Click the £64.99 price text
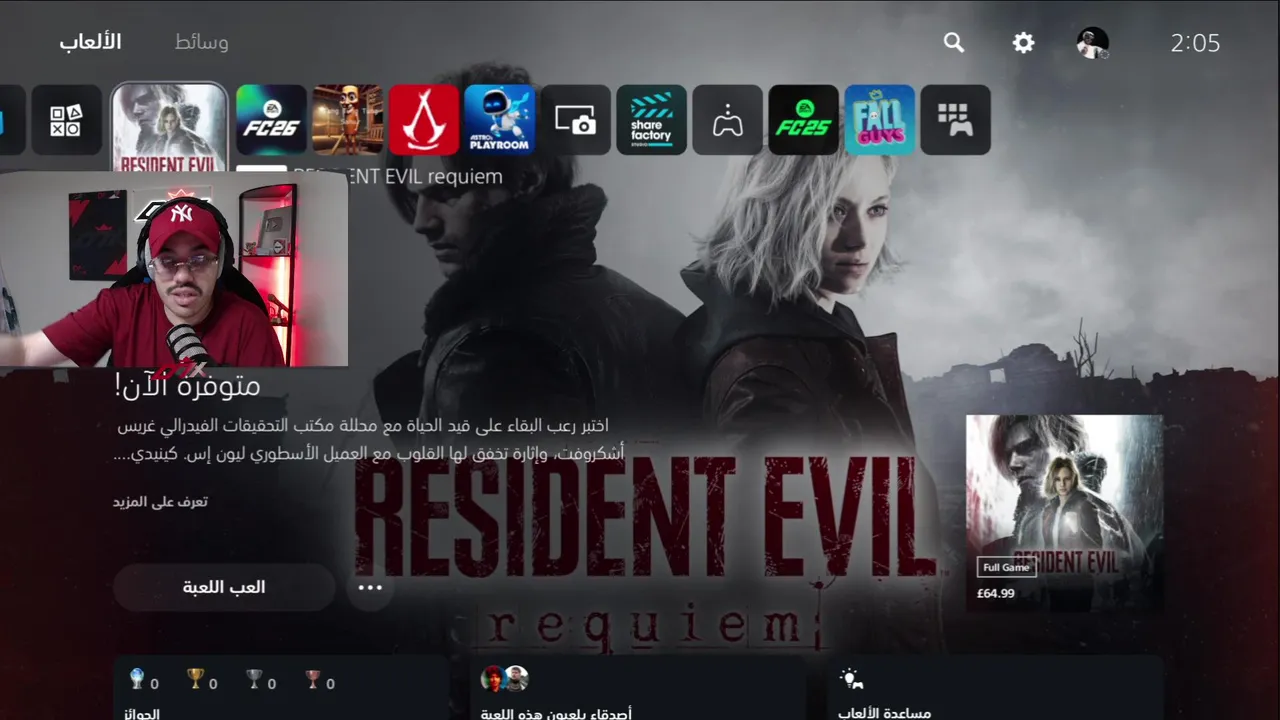Image resolution: width=1280 pixels, height=720 pixels. (996, 593)
